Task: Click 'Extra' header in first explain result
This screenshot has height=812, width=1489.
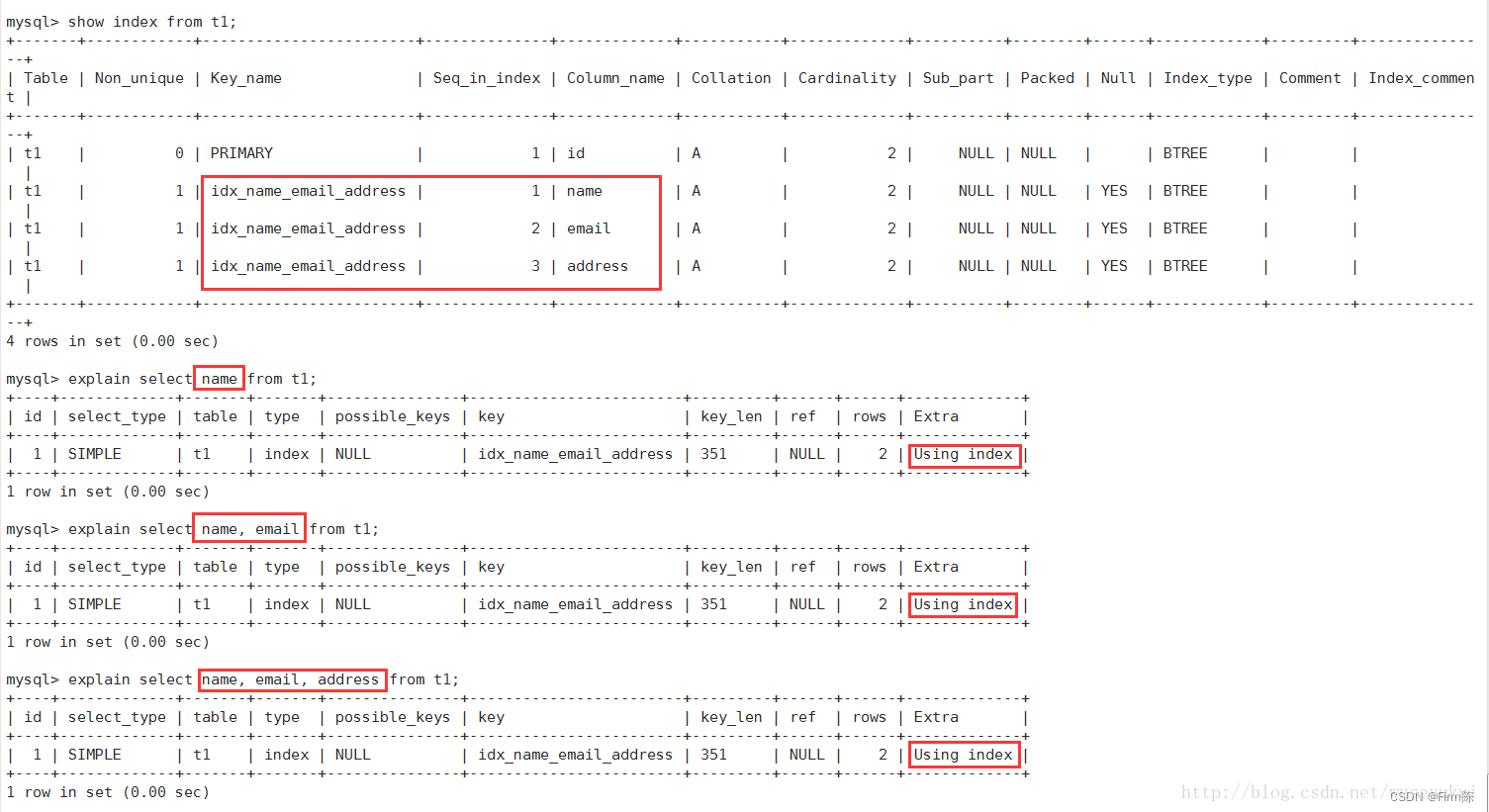Action: [936, 416]
